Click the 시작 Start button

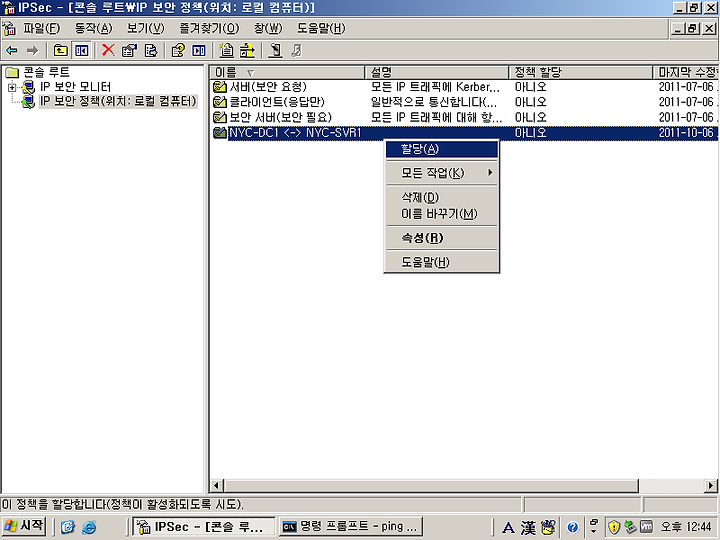pos(23,526)
